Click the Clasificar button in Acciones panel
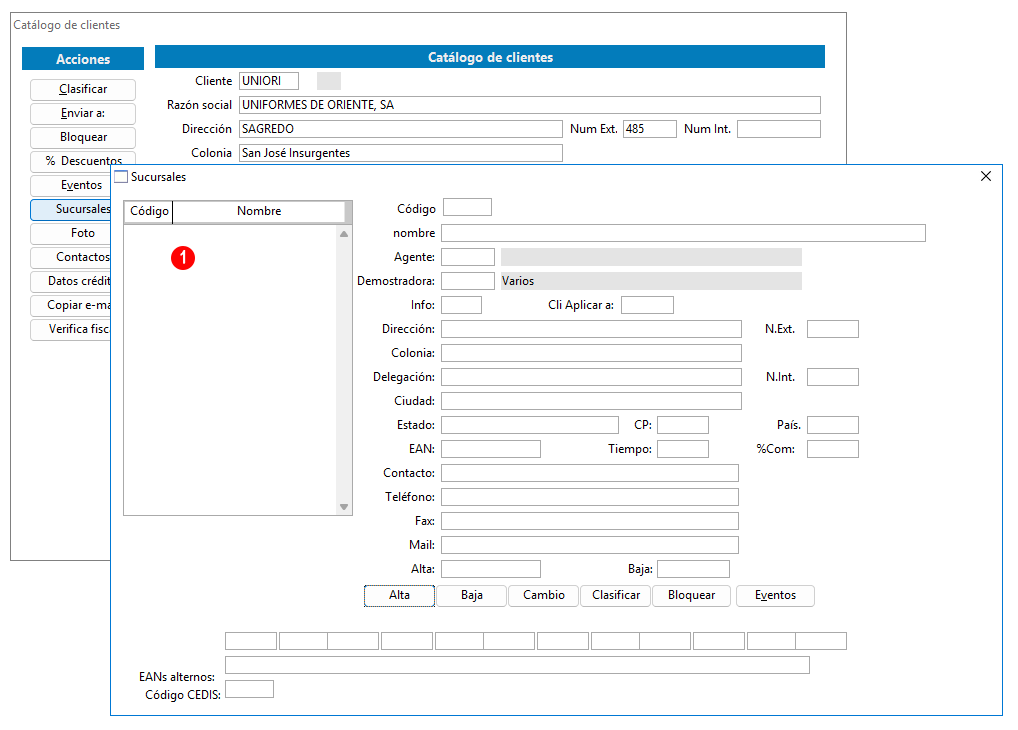This screenshot has height=730, width=1018. [x=83, y=89]
